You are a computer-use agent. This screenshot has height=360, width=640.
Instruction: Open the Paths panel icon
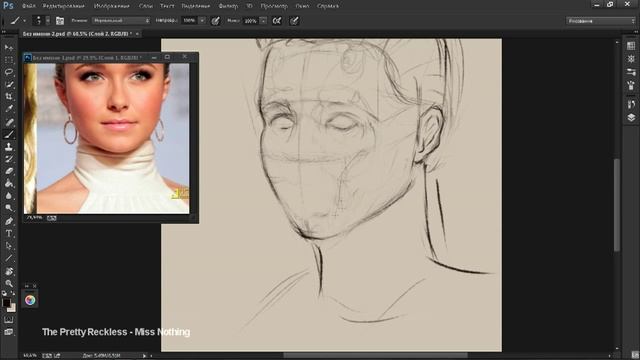tap(631, 104)
